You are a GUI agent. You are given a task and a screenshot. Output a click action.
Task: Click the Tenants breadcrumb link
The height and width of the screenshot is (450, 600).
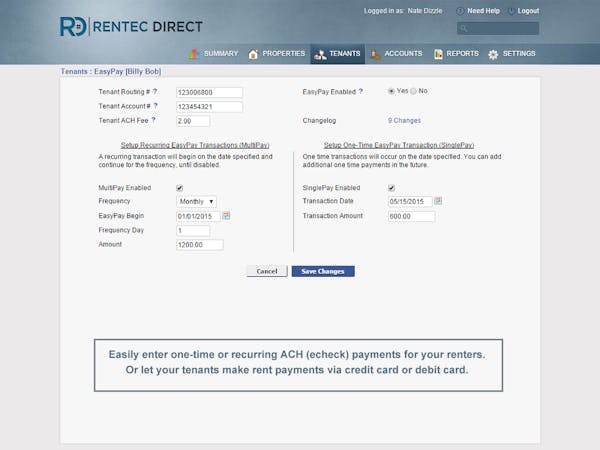point(74,72)
